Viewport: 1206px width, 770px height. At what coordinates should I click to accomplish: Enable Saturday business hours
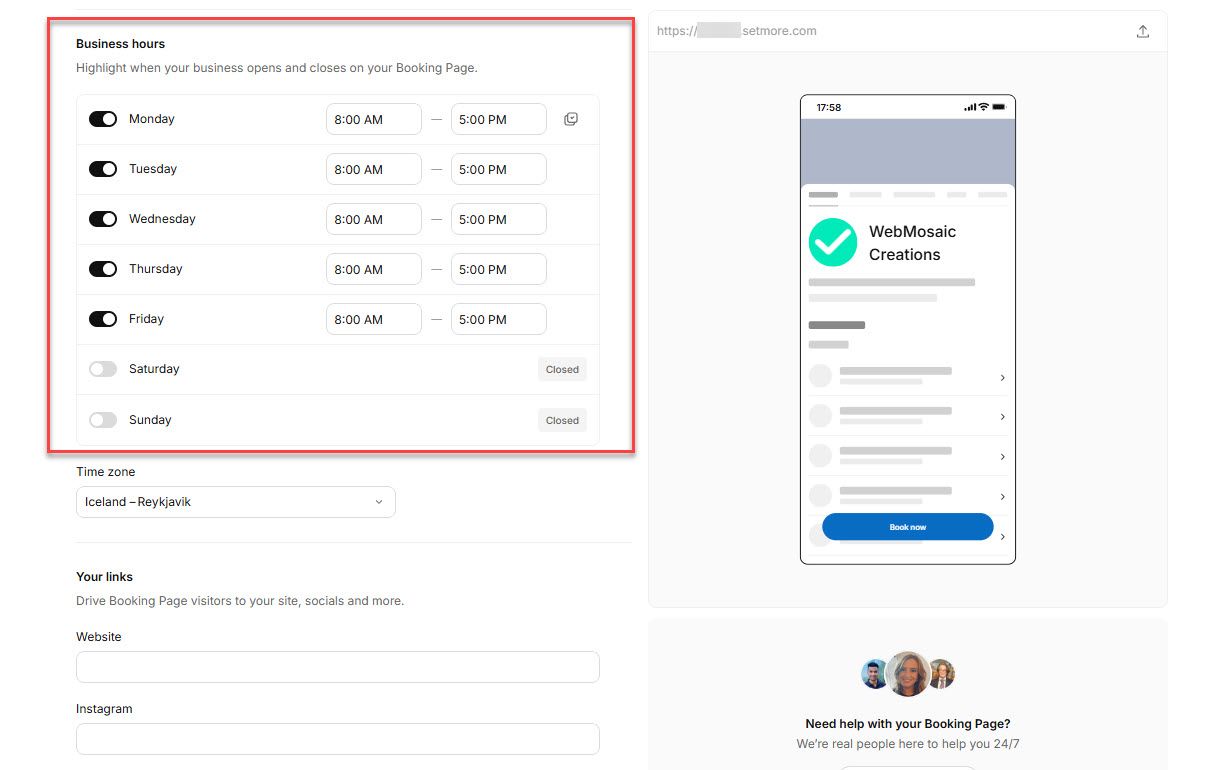pos(103,369)
